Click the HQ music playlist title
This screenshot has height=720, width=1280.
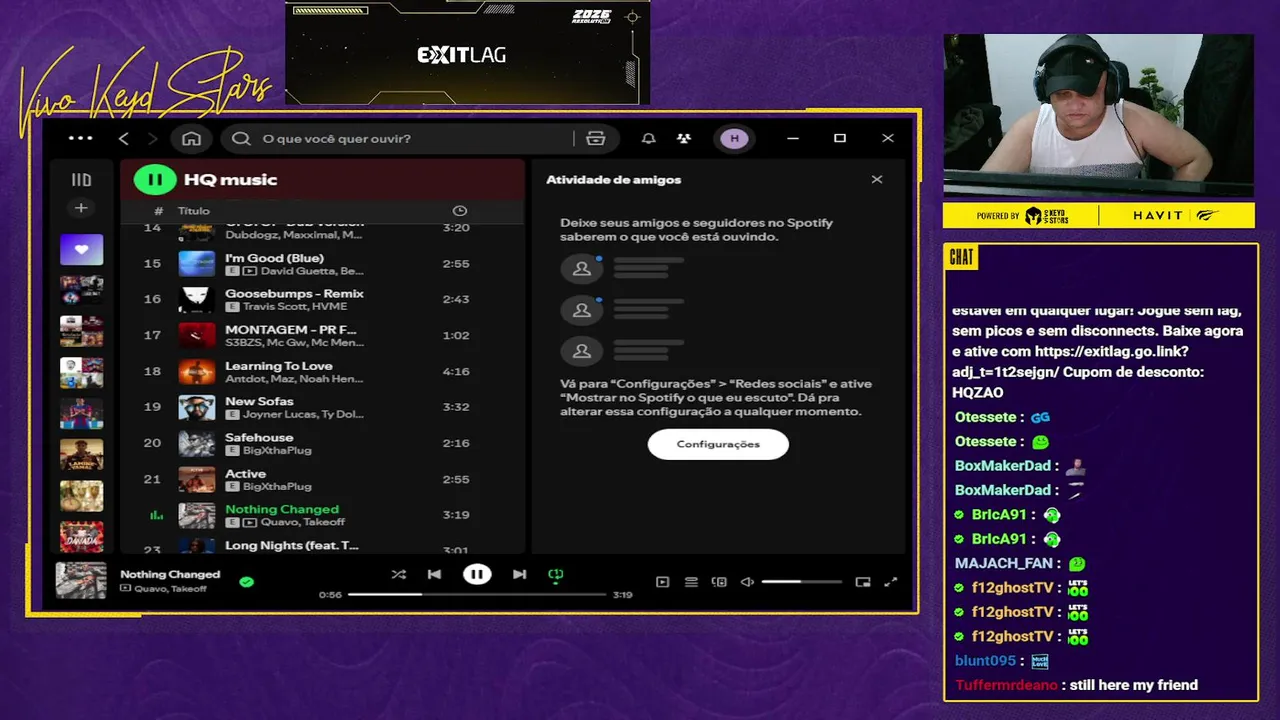[230, 180]
